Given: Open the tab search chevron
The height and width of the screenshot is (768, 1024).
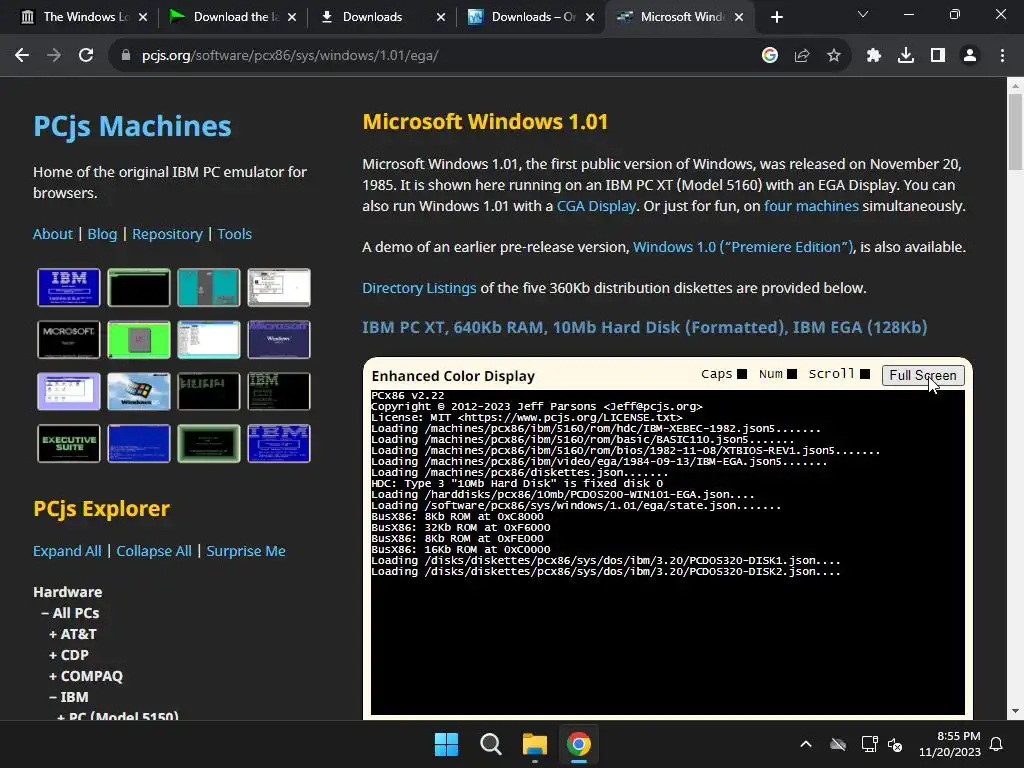Looking at the screenshot, I should tap(863, 14).
